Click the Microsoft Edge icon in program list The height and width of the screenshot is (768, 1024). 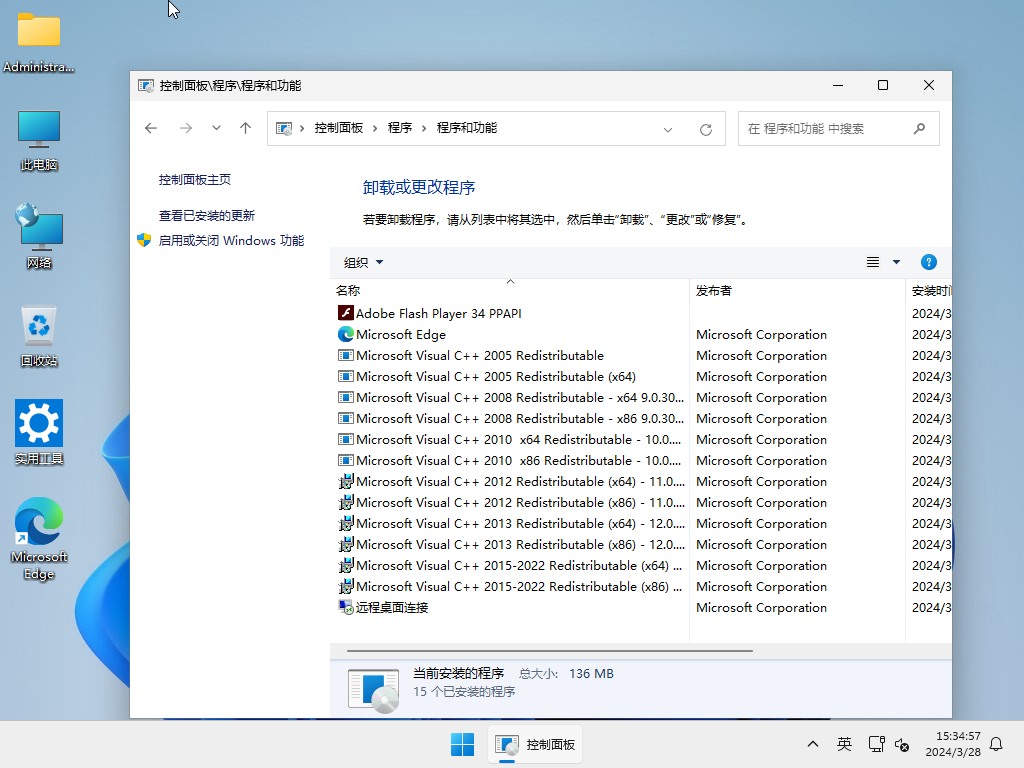click(x=345, y=334)
